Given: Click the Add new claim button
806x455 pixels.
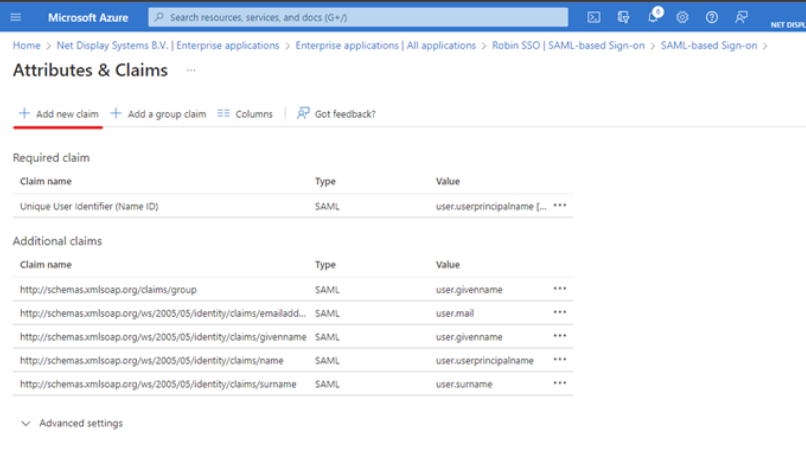Looking at the screenshot, I should pyautogui.click(x=58, y=114).
